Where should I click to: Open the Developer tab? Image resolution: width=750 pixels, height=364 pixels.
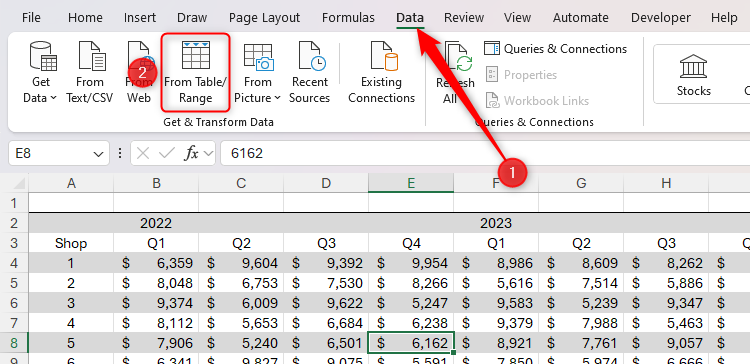[661, 18]
